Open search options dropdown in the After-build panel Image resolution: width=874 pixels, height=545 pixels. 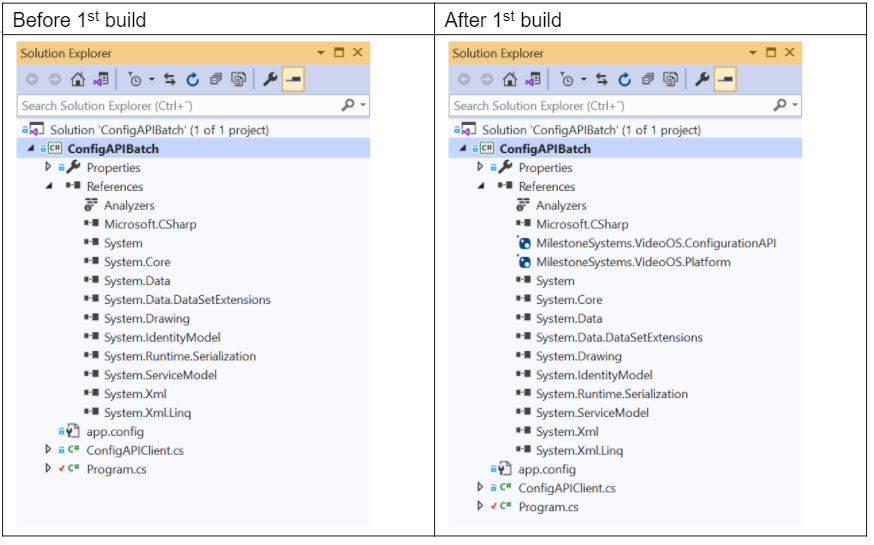click(x=795, y=105)
